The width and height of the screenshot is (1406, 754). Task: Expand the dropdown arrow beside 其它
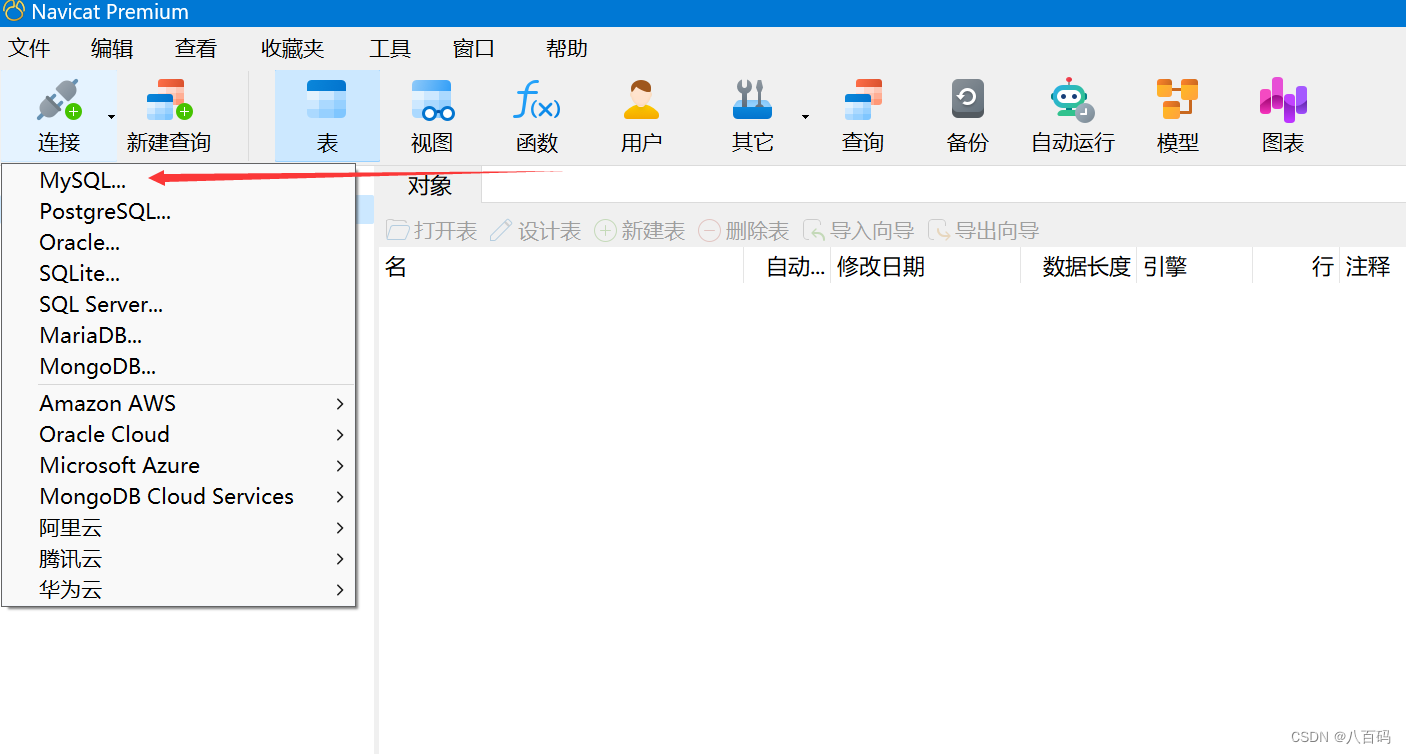[x=805, y=117]
